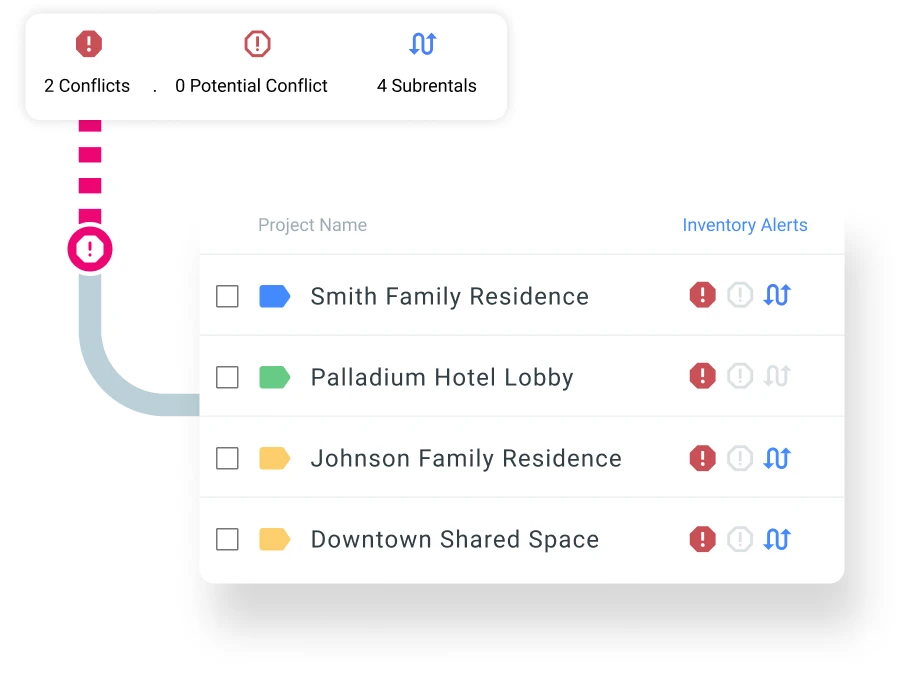Click the 4 Subrentals summary label
This screenshot has width=903, height=675.
[x=426, y=86]
